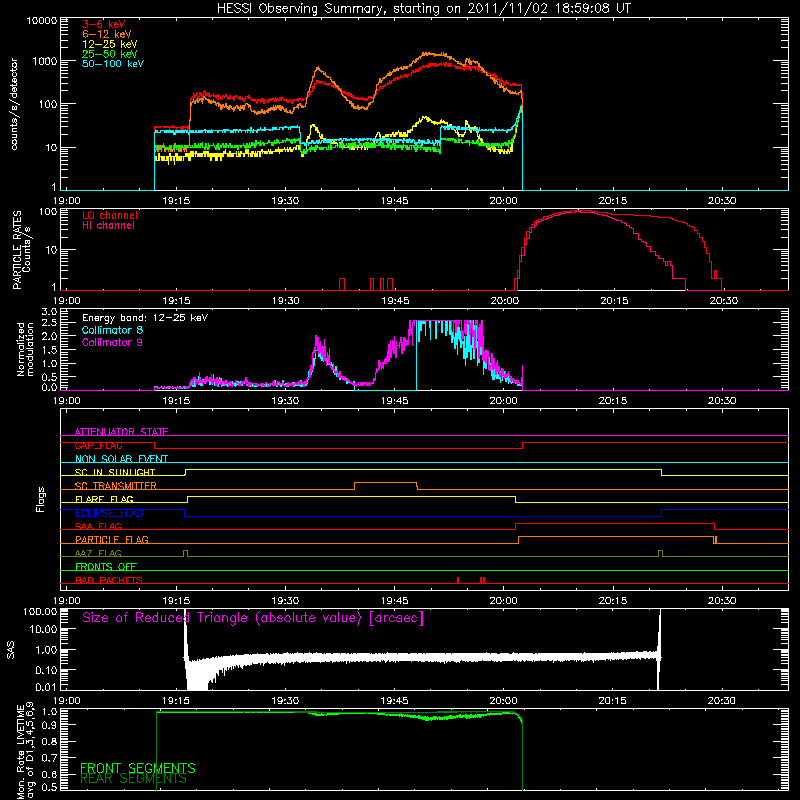Select the 6-12 keV legend label

click(107, 34)
